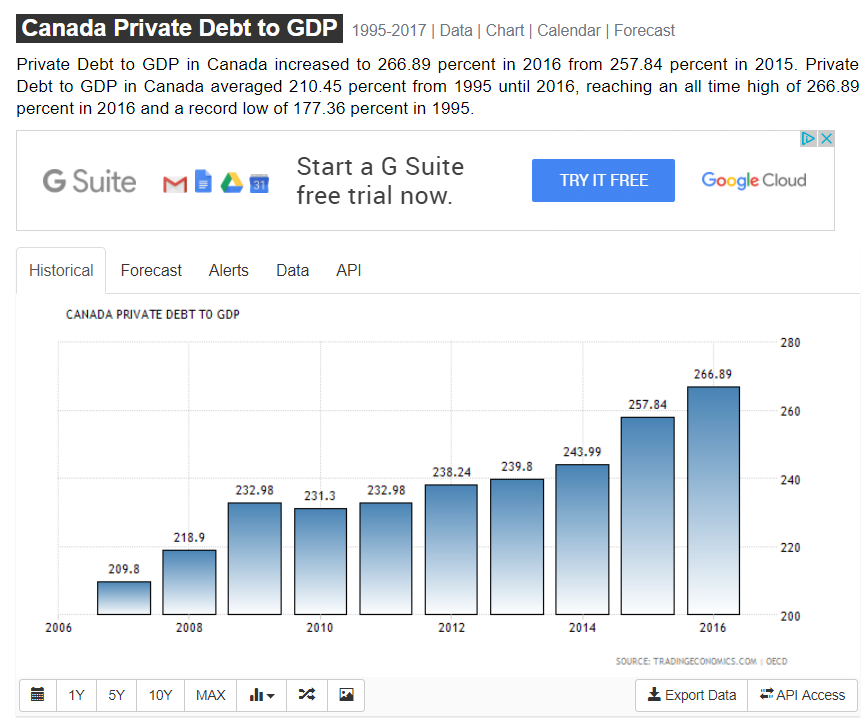Click the API Access button

tap(803, 695)
